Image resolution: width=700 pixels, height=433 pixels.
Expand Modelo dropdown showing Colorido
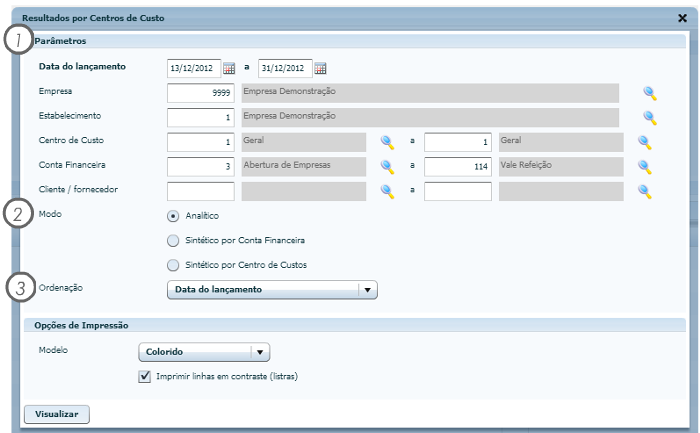[204, 352]
